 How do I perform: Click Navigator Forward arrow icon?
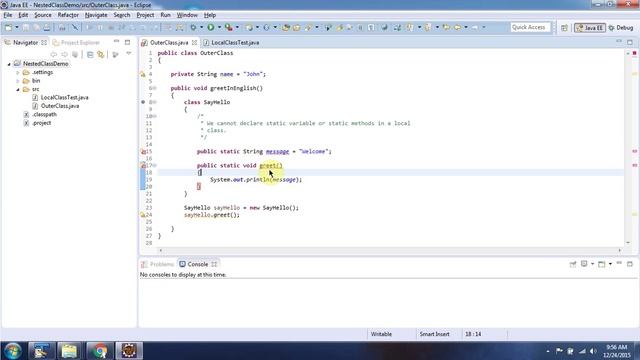(64, 54)
